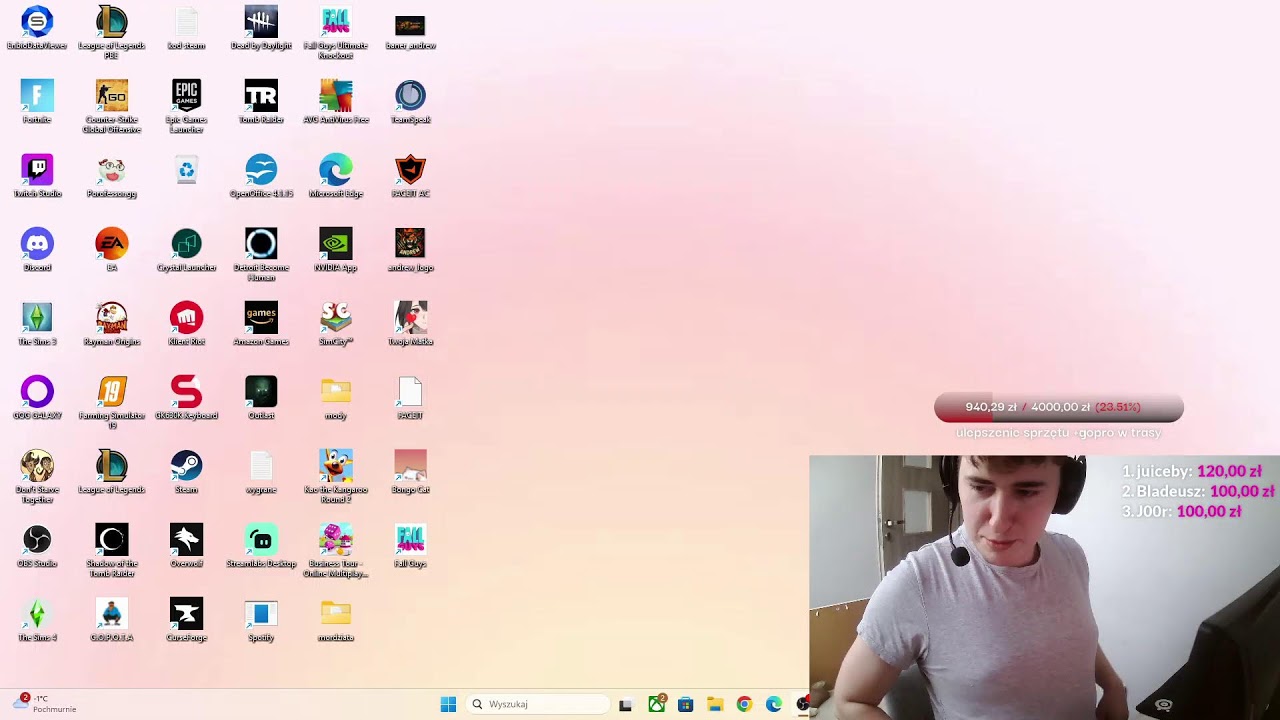Open Microsoft Edge desktop shortcut
The width and height of the screenshot is (1280, 720).
(336, 170)
